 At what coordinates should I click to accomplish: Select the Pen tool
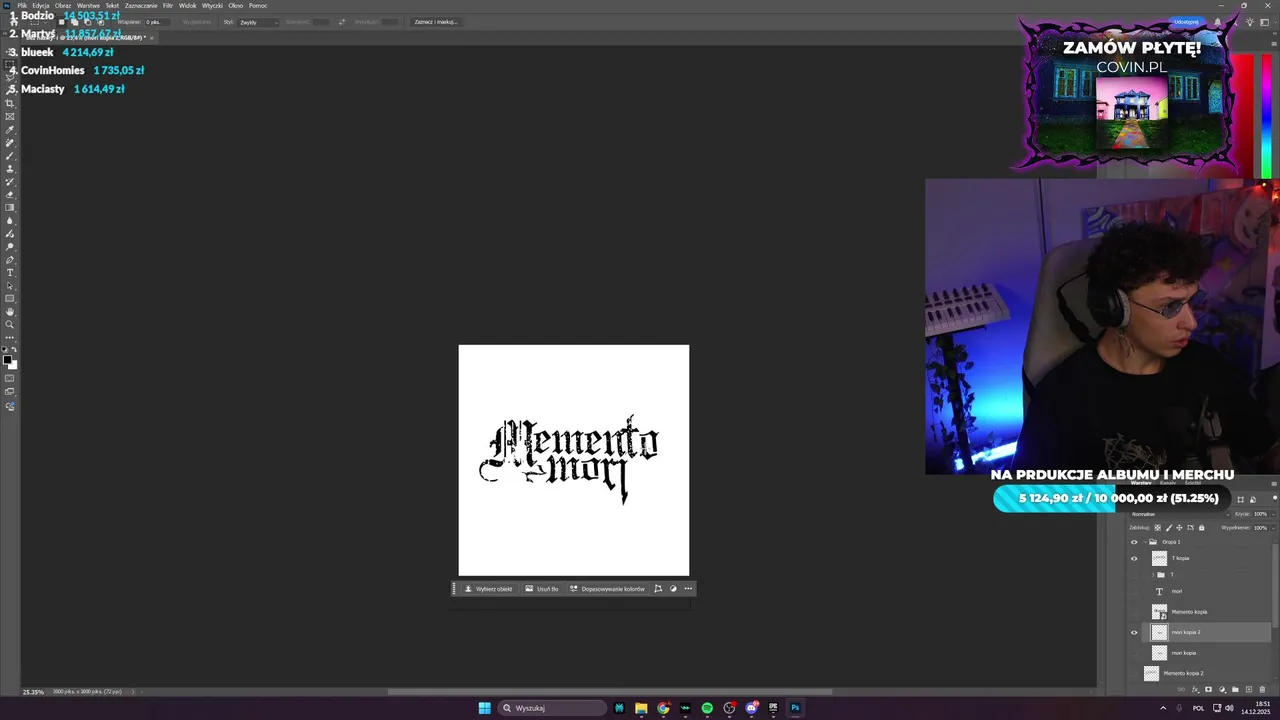tap(10, 260)
